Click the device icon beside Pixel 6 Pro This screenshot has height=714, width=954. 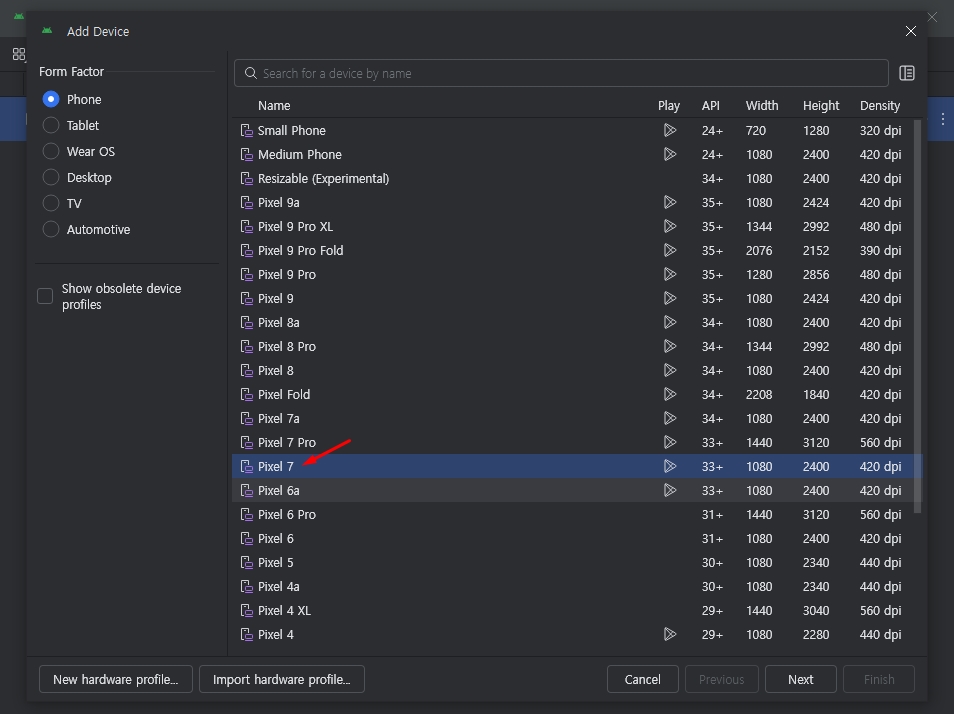[x=246, y=515]
